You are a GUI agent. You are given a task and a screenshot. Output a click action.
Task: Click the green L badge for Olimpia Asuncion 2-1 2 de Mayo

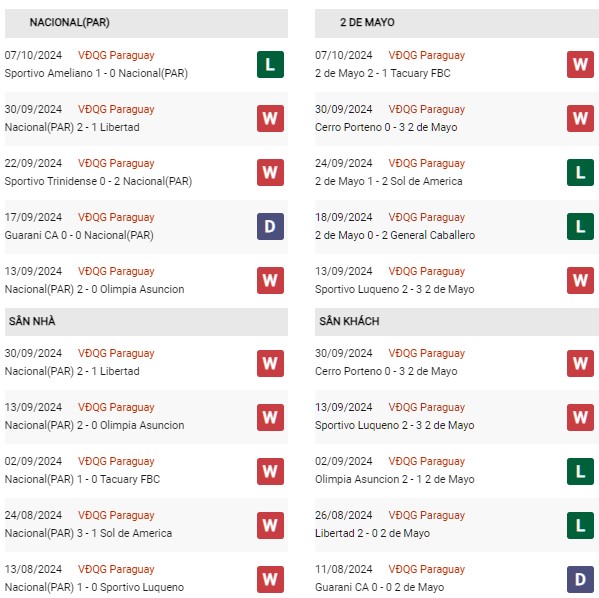pyautogui.click(x=580, y=471)
